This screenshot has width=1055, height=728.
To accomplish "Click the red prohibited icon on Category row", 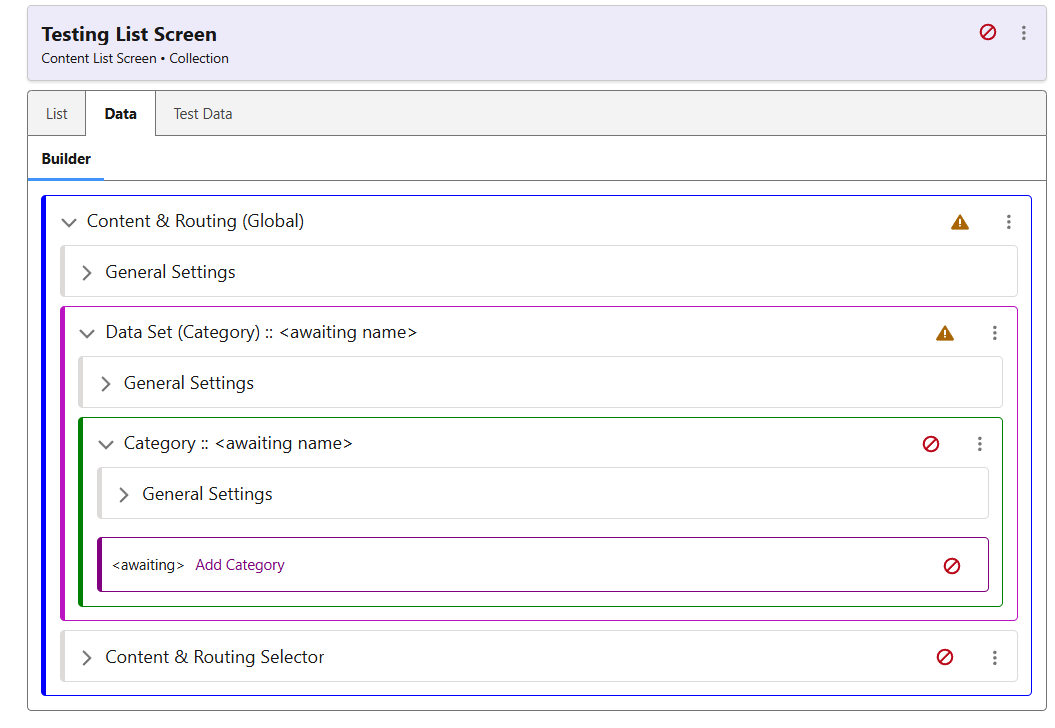I will click(x=931, y=444).
